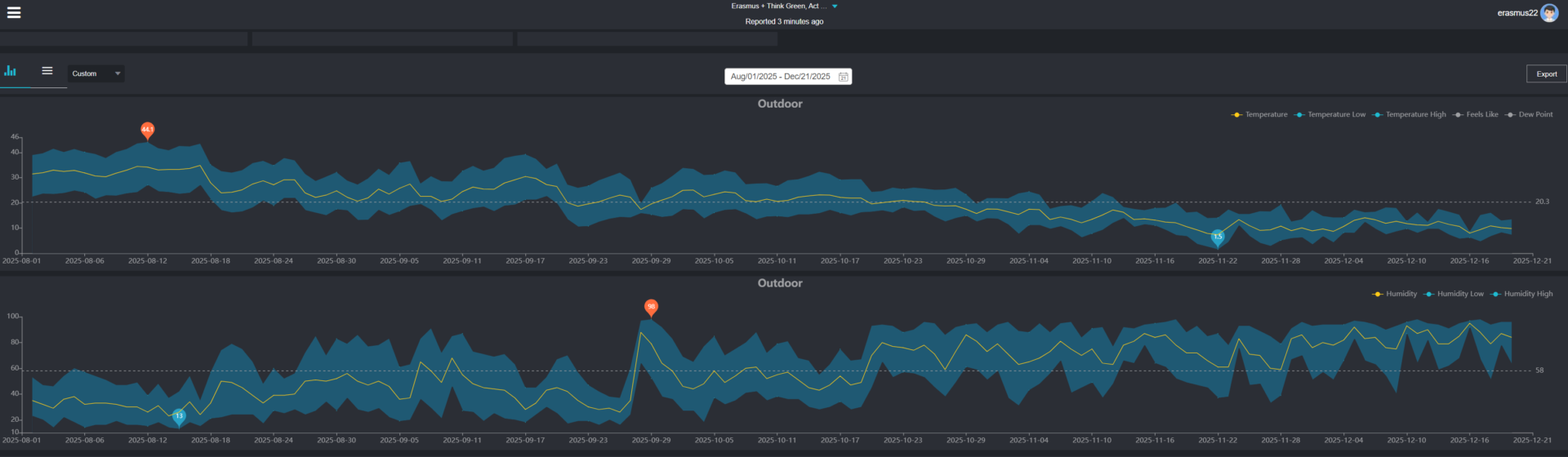Click the erasmus22 username

[1517, 13]
